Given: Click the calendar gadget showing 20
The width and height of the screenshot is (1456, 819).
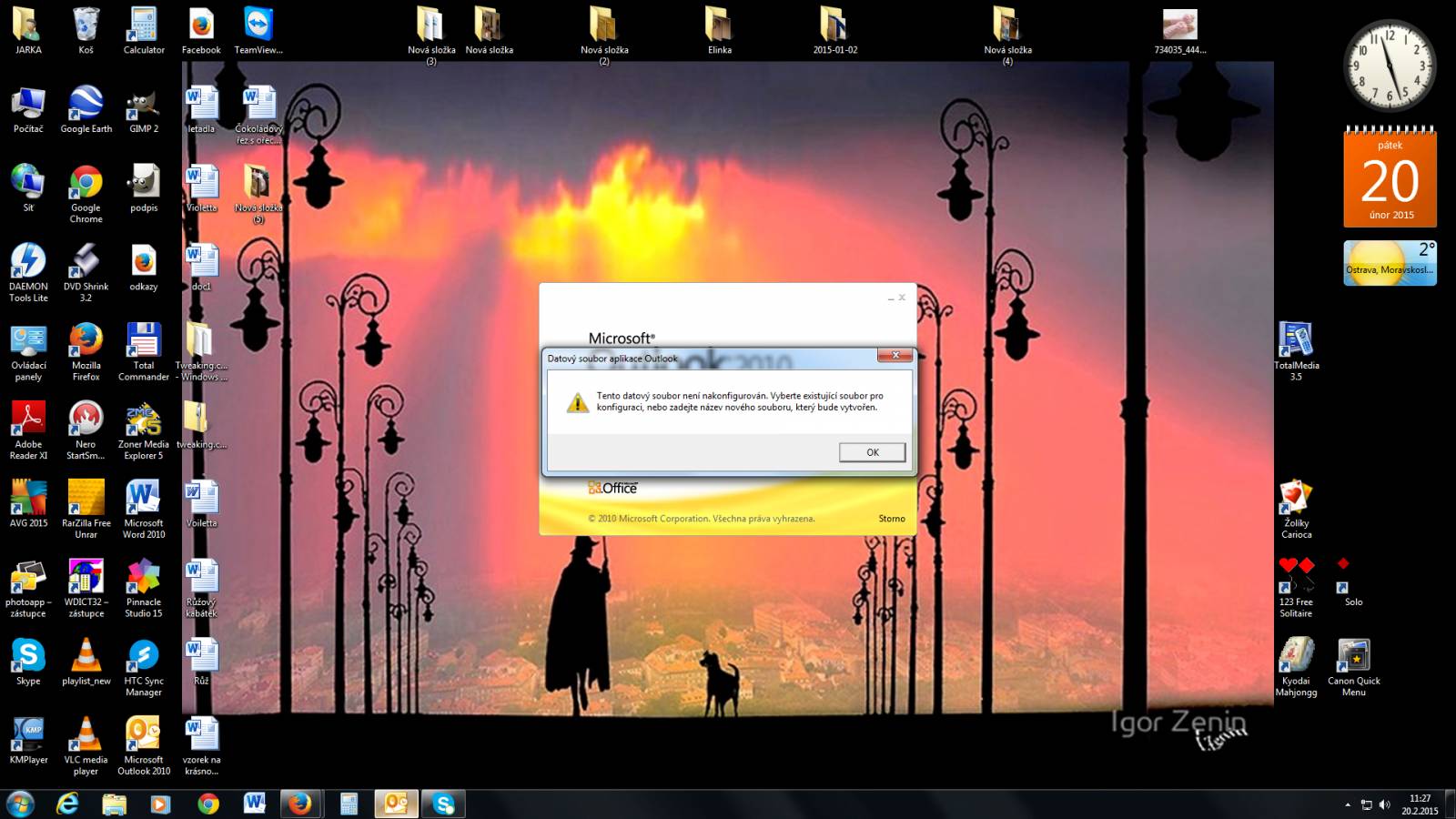Looking at the screenshot, I should (x=1390, y=177).
